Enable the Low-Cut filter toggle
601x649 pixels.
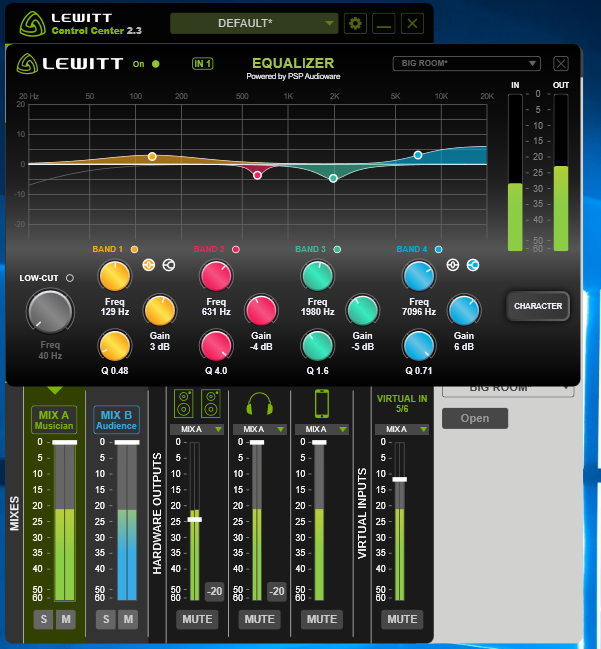(70, 278)
